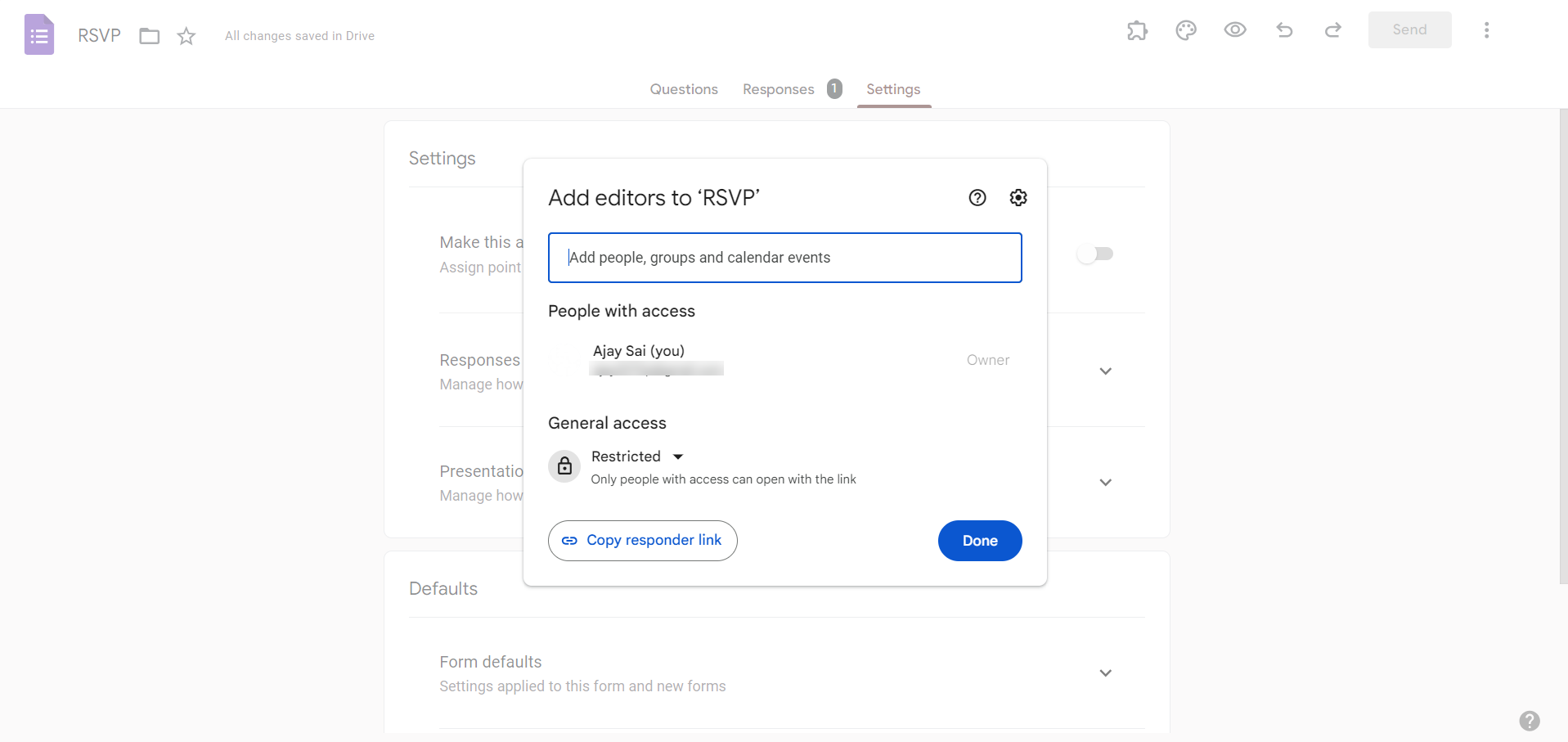Preview the form with the eye icon

click(1235, 30)
